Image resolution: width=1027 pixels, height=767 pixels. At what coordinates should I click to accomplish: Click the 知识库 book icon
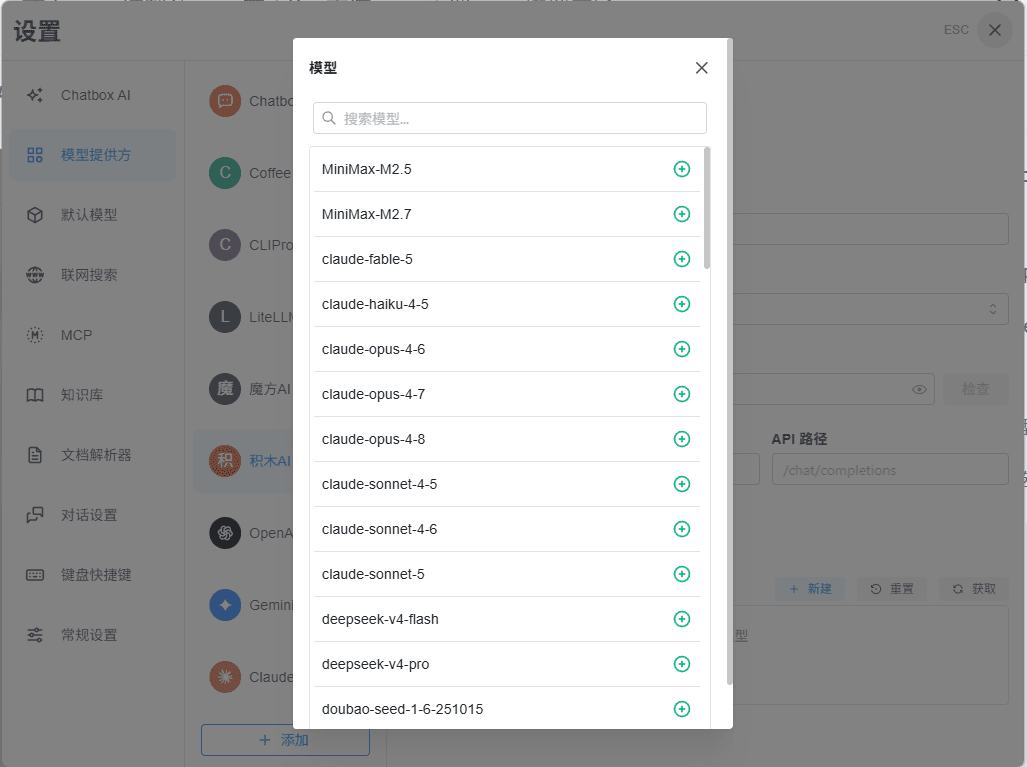(35, 395)
